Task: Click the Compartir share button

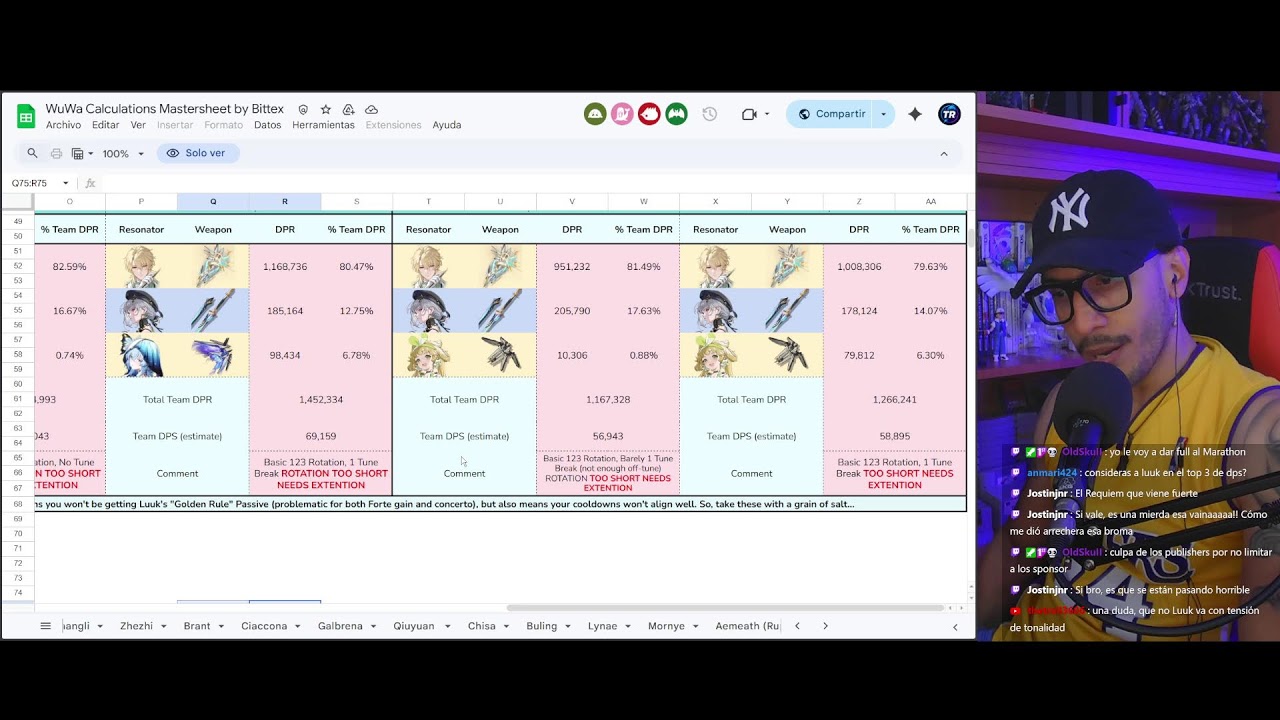Action: click(830, 114)
